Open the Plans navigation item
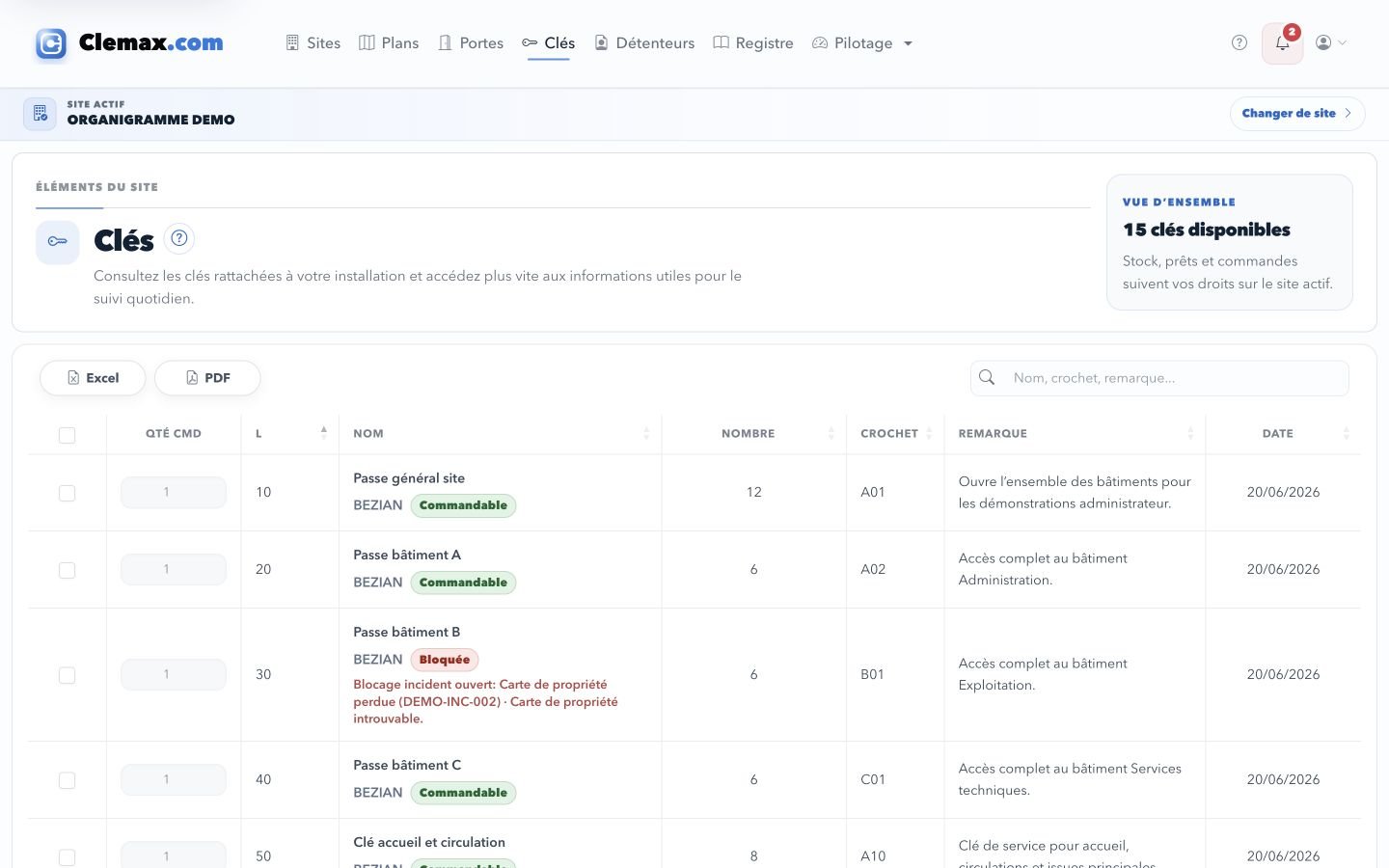The width and height of the screenshot is (1389, 868). pyautogui.click(x=389, y=43)
